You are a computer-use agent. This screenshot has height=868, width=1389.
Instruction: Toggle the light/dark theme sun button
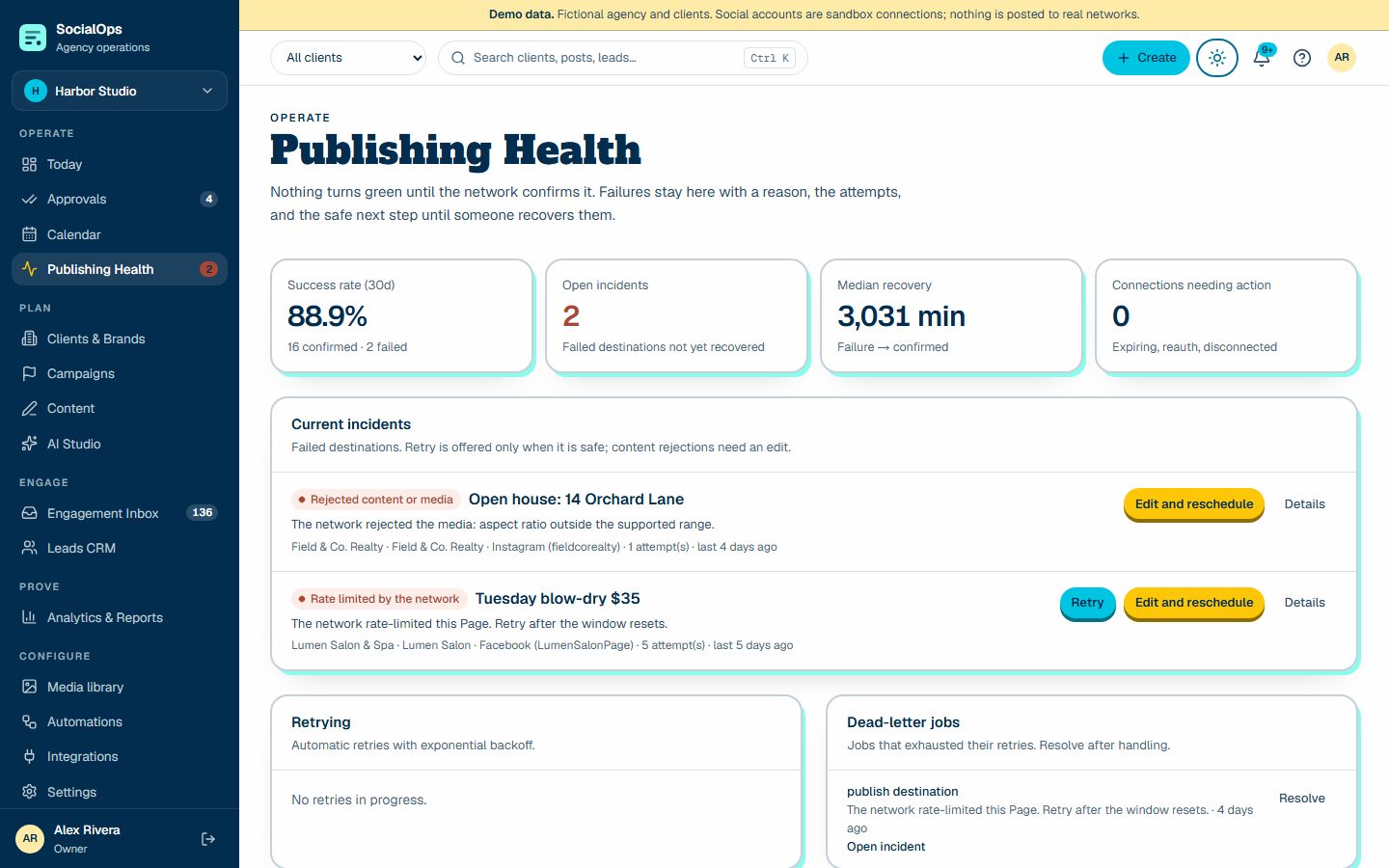[1217, 58]
